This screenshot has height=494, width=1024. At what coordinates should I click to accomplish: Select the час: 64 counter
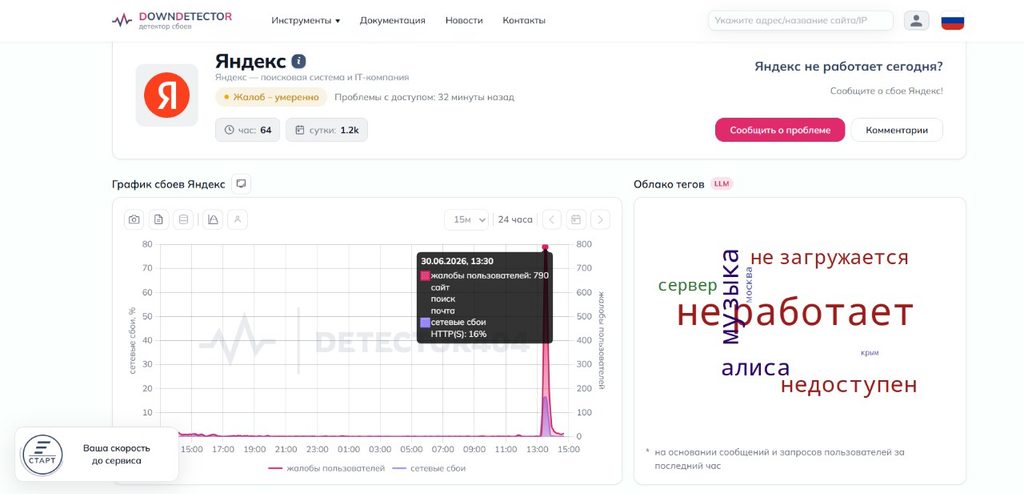248,130
